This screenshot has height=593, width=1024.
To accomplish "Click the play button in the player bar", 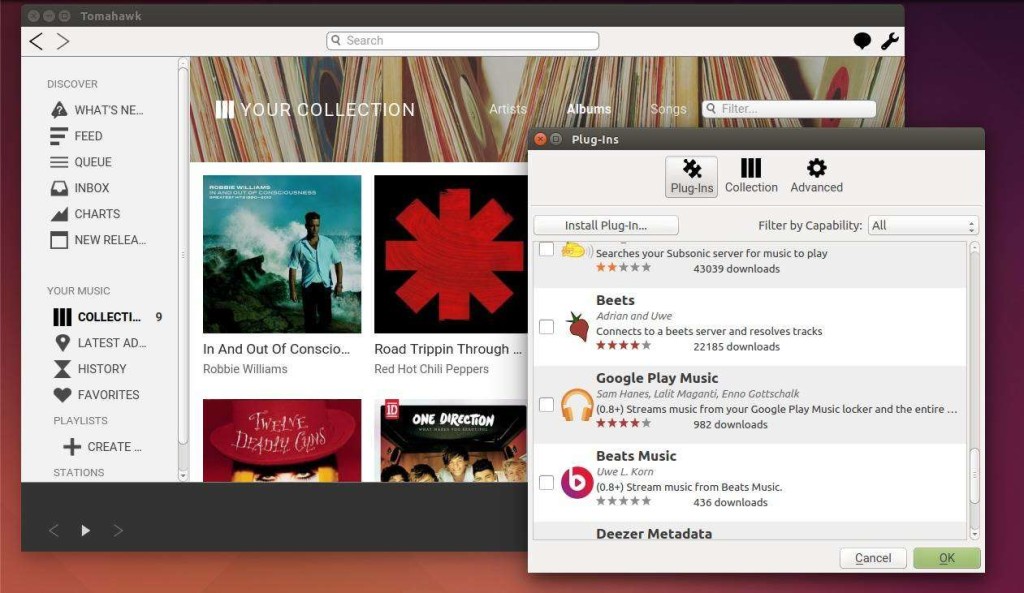I will 86,530.
